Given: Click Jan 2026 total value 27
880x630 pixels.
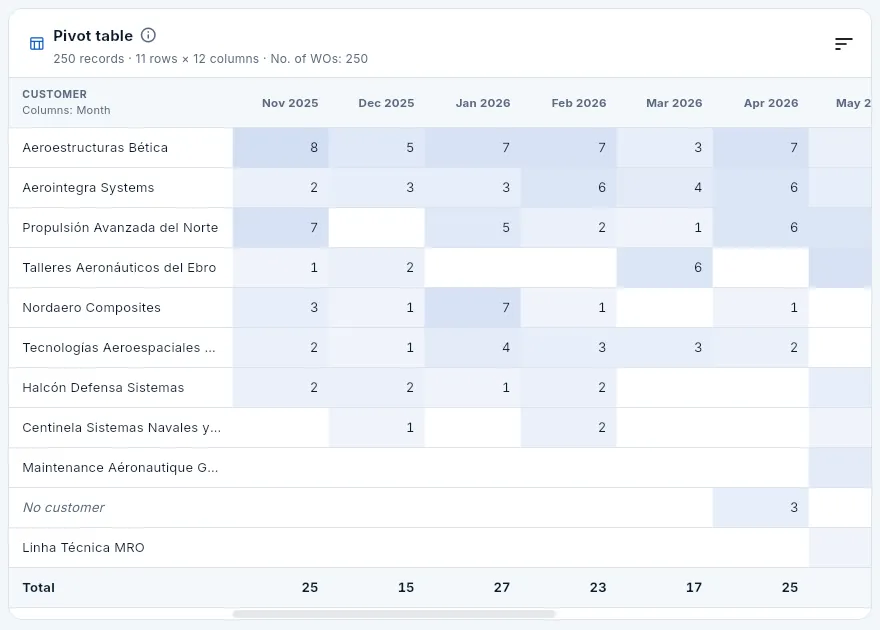Looking at the screenshot, I should pyautogui.click(x=502, y=587).
